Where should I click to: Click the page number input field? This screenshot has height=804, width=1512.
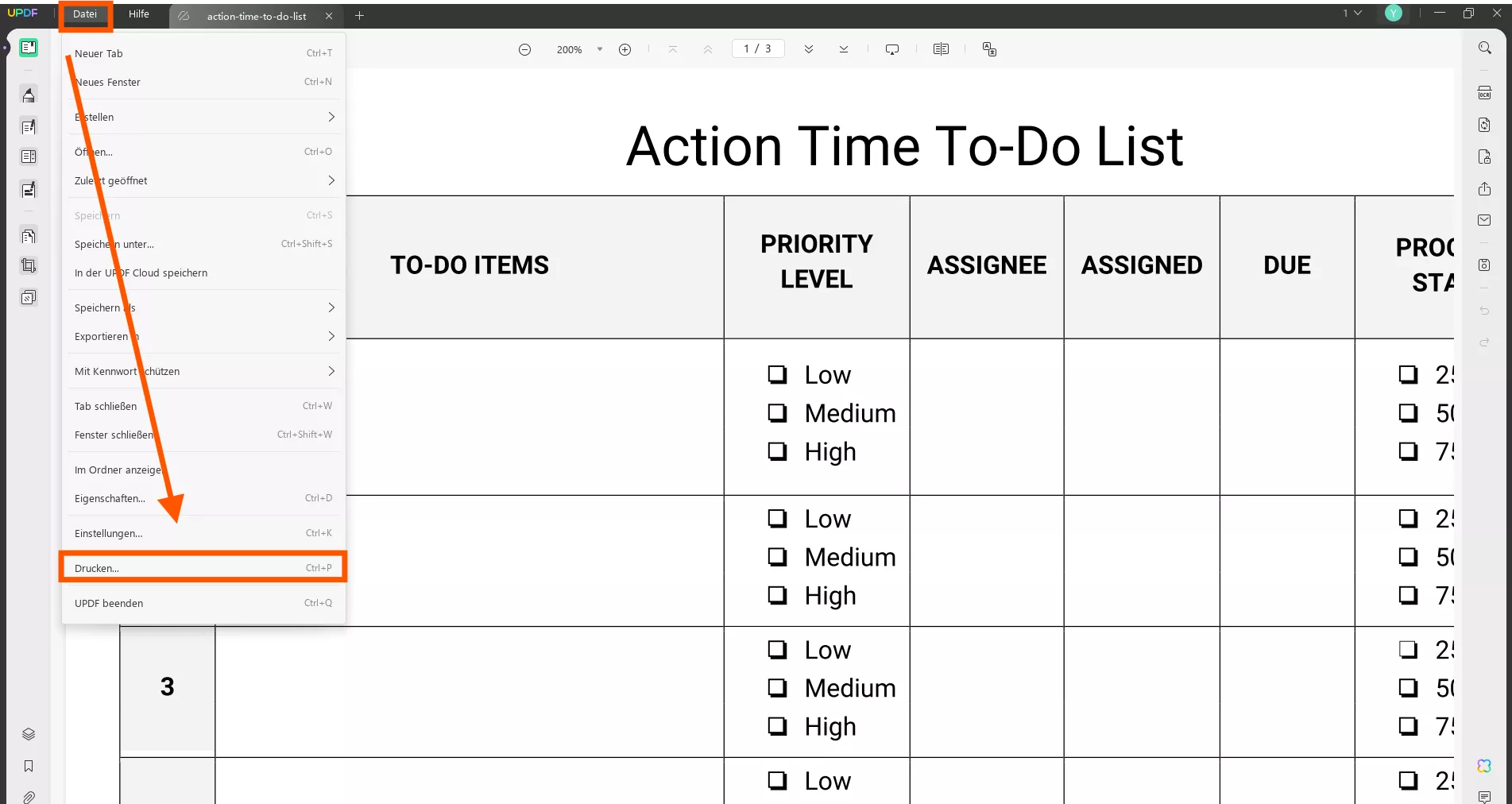click(x=757, y=49)
